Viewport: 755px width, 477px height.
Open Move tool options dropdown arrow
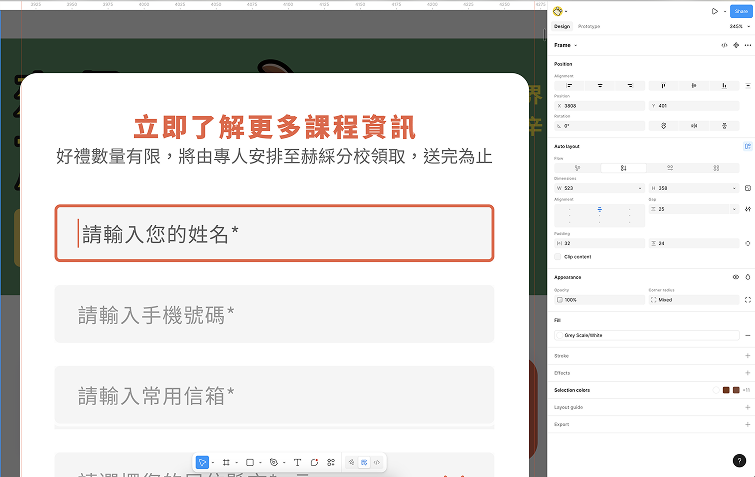point(213,463)
